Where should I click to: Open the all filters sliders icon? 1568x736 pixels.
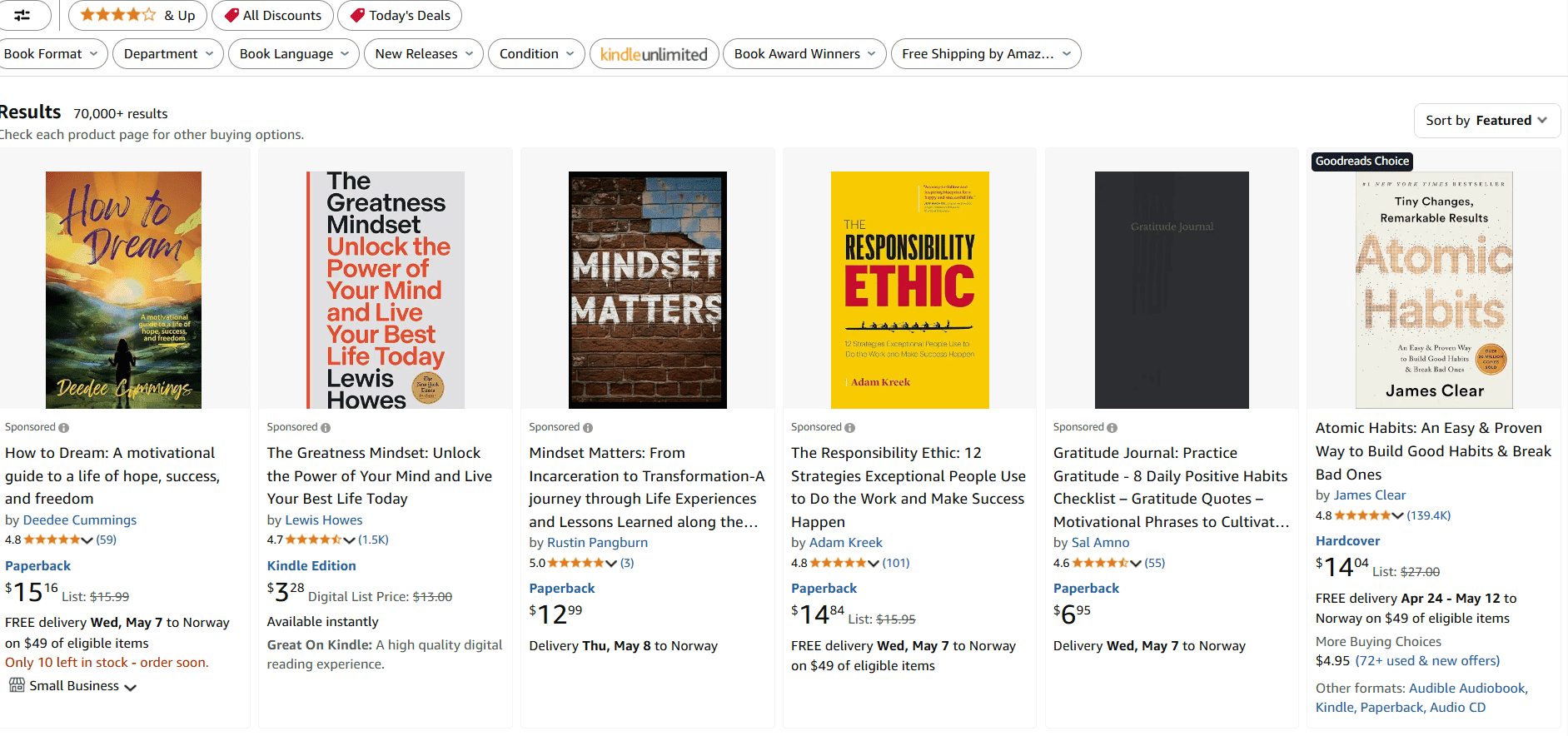point(22,15)
